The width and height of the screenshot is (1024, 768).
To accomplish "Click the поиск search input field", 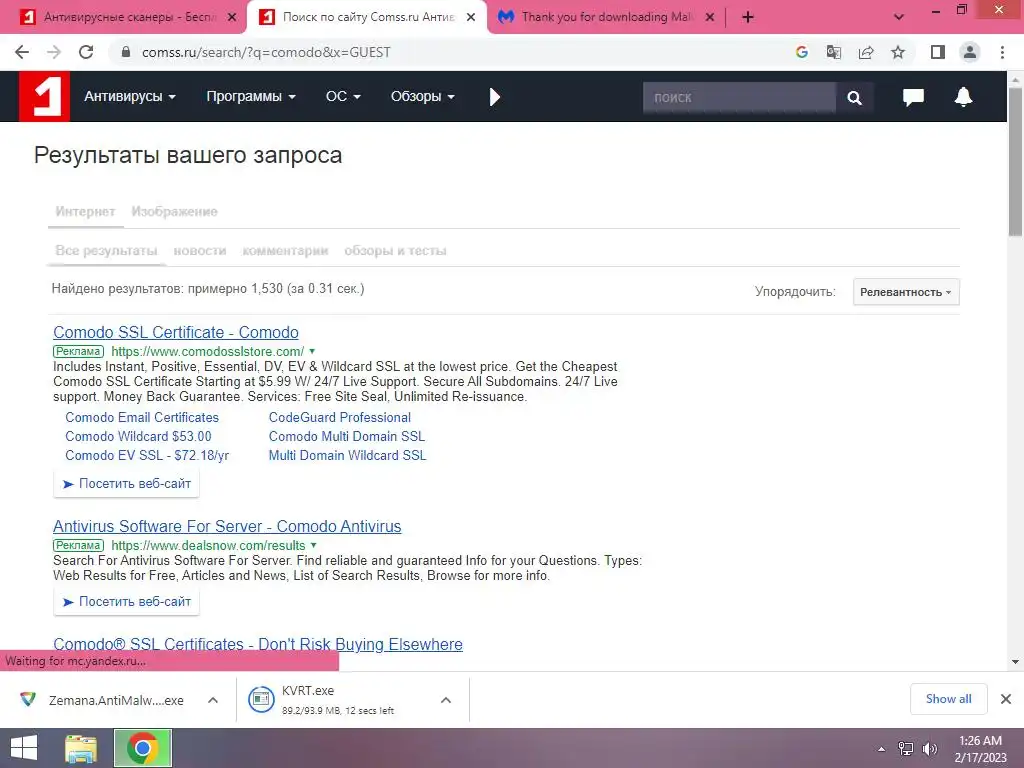I will tap(739, 98).
